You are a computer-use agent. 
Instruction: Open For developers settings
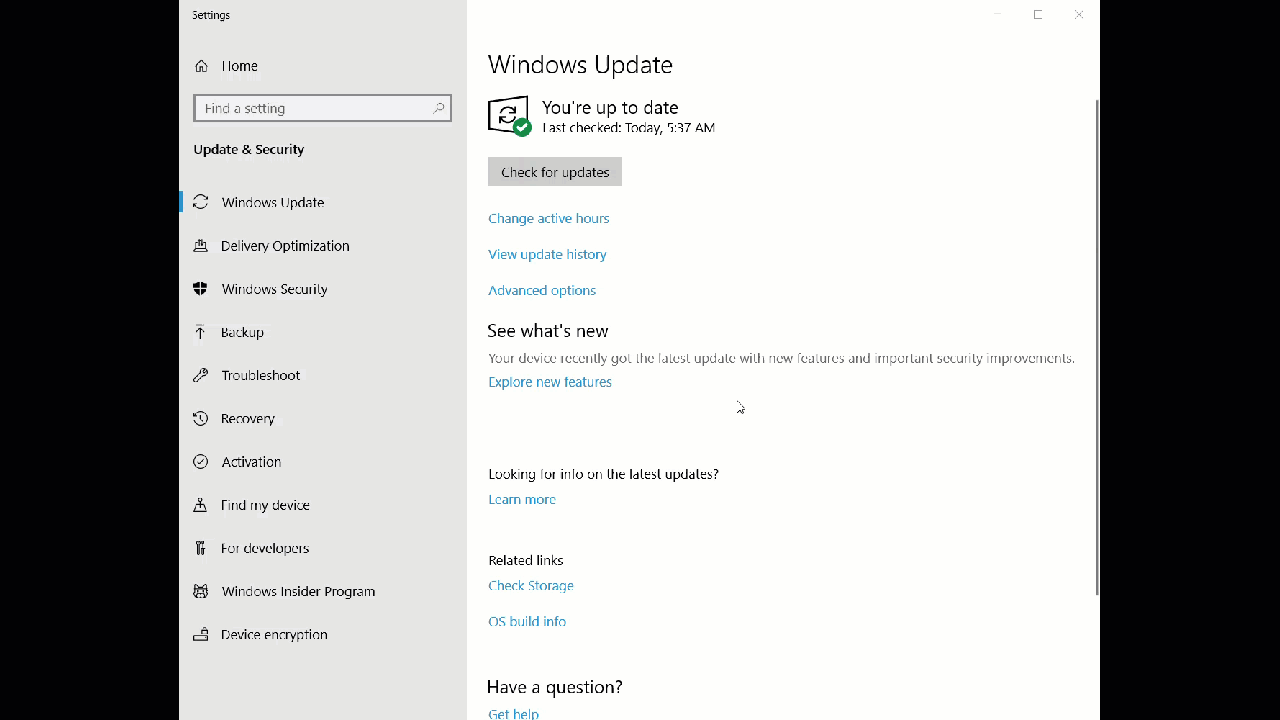coord(323,548)
